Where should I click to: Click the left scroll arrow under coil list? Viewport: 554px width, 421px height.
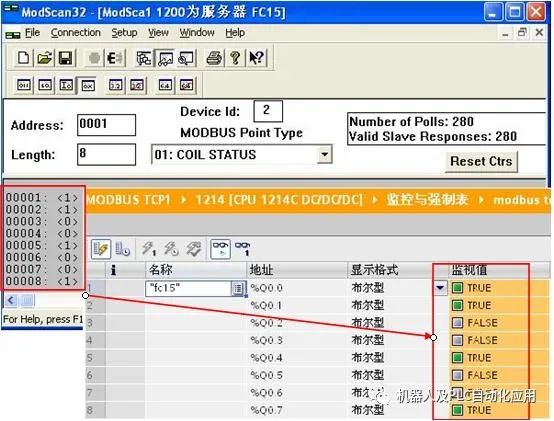tap(11, 301)
